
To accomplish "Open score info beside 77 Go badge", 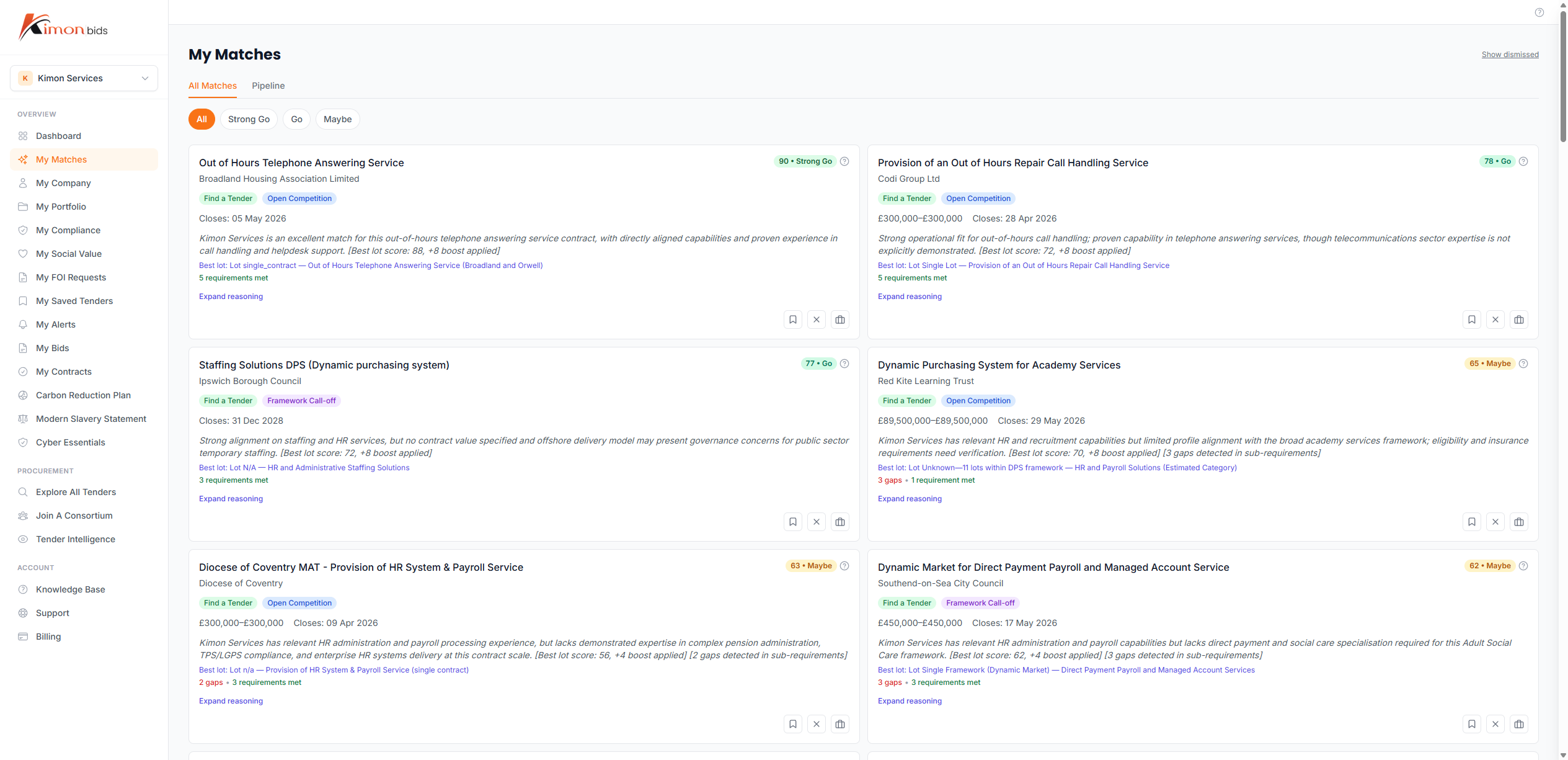I will [x=844, y=364].
